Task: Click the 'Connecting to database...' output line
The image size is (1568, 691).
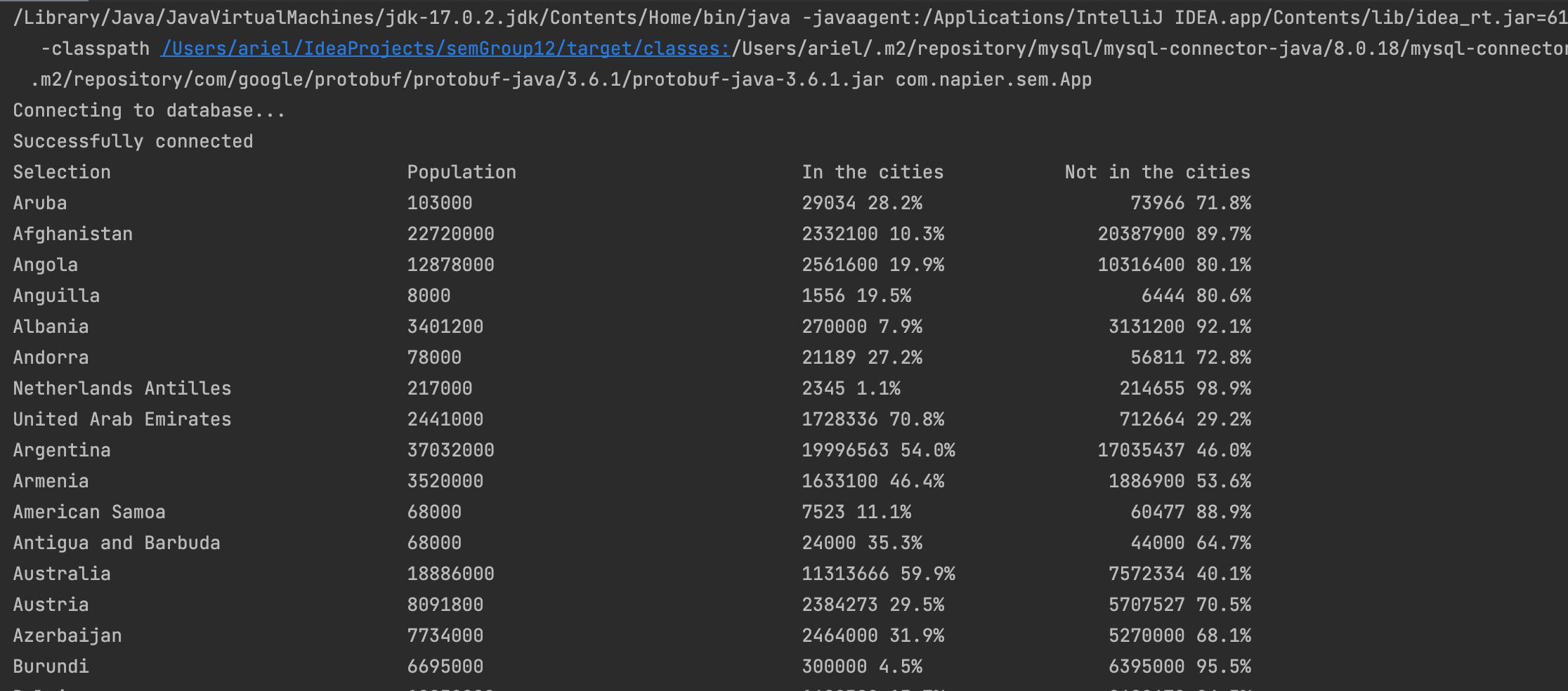Action: (149, 110)
